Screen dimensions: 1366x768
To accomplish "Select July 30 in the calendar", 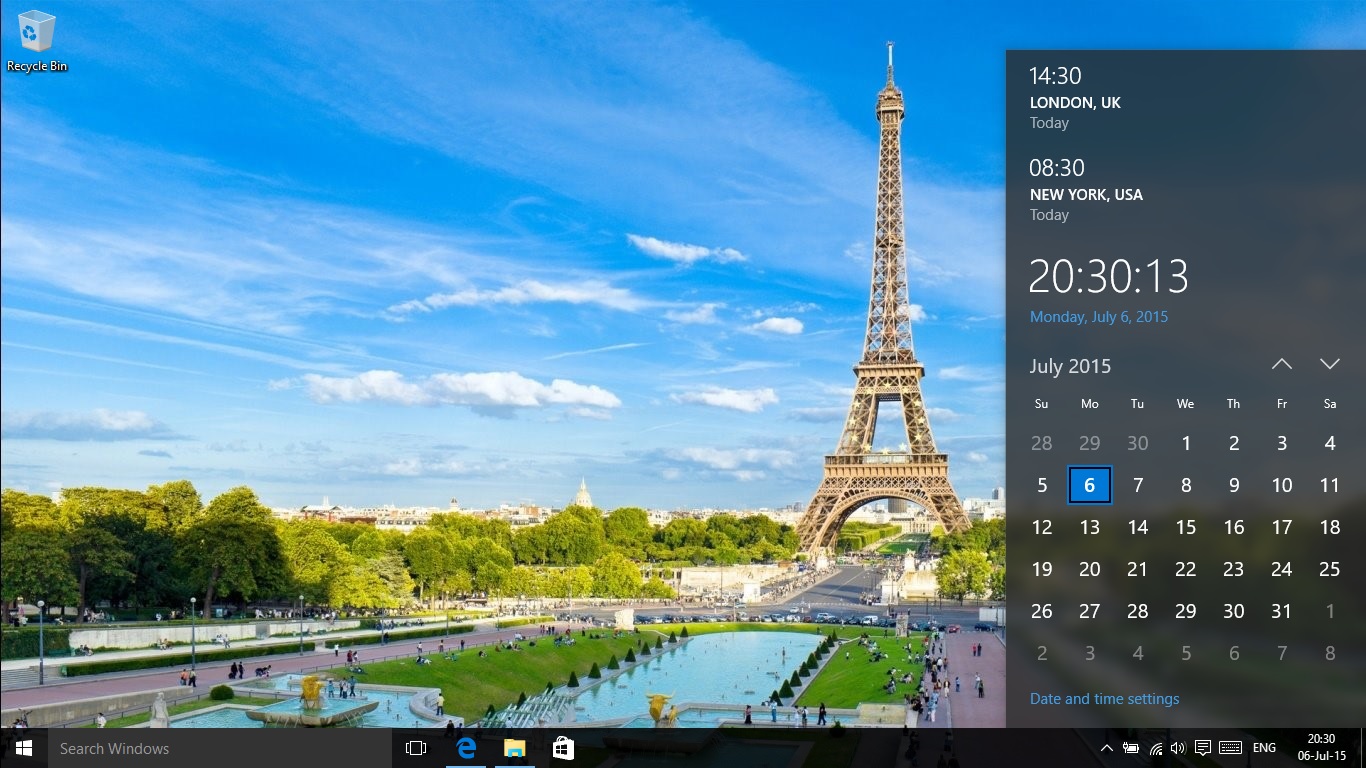I will tap(1234, 611).
